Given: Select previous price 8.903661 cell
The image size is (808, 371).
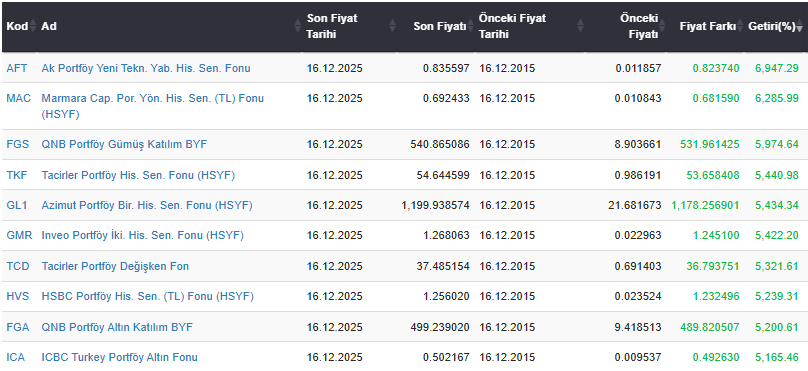Looking at the screenshot, I should [638, 144].
